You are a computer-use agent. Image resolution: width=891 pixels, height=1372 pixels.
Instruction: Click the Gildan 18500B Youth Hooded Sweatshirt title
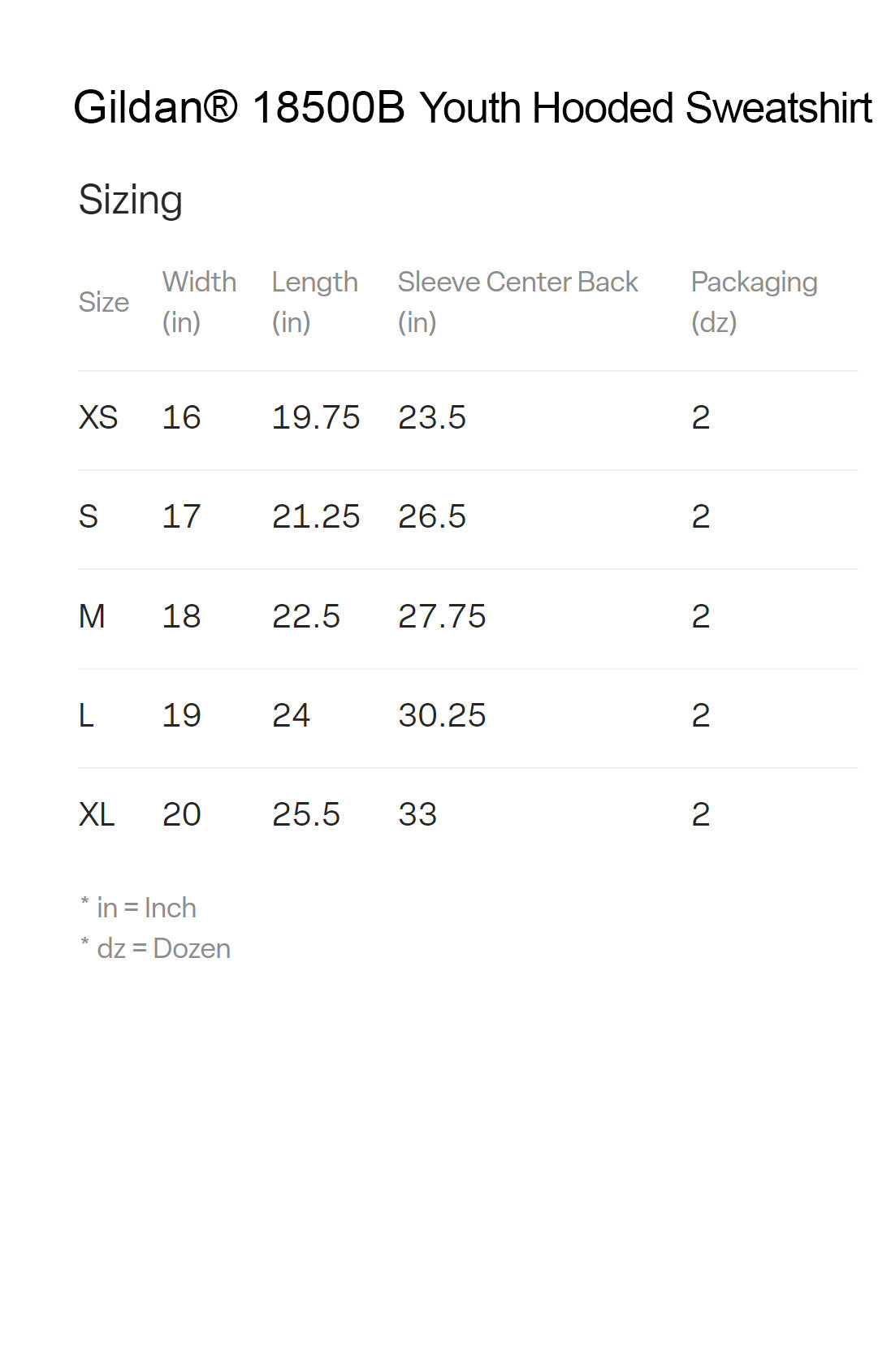coord(472,108)
